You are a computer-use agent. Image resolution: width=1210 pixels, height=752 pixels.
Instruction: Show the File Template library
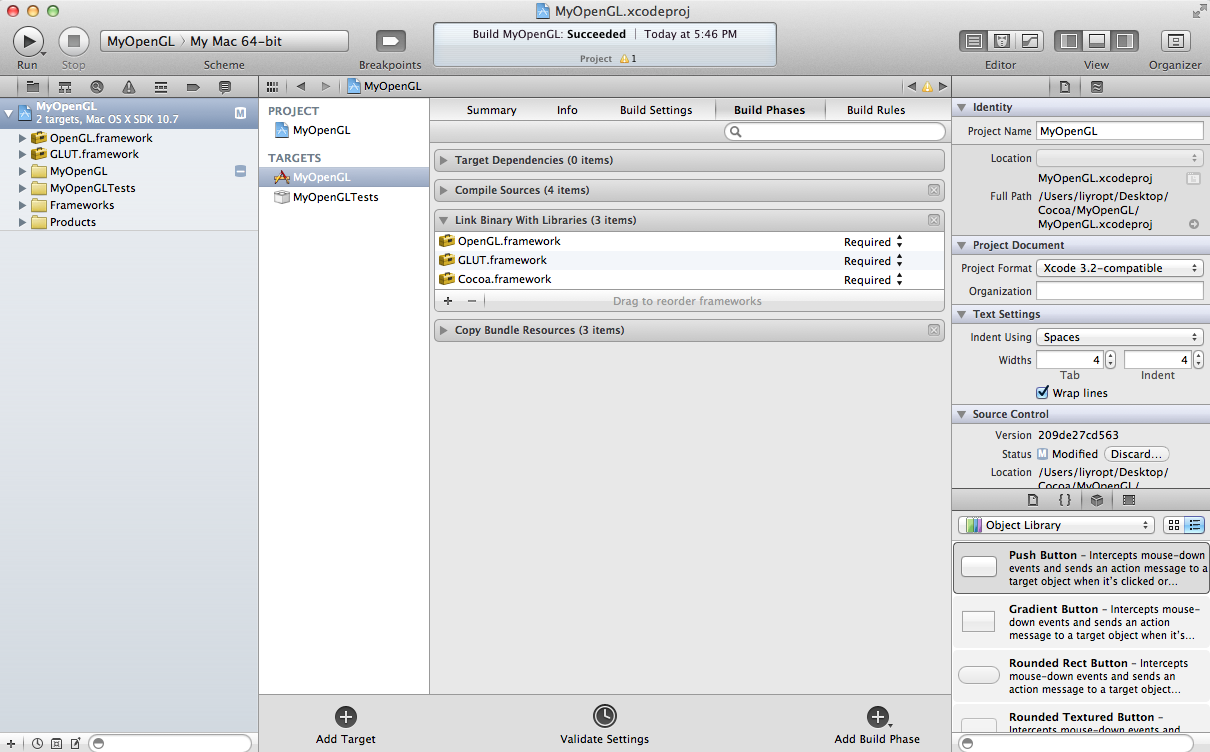click(x=1033, y=500)
